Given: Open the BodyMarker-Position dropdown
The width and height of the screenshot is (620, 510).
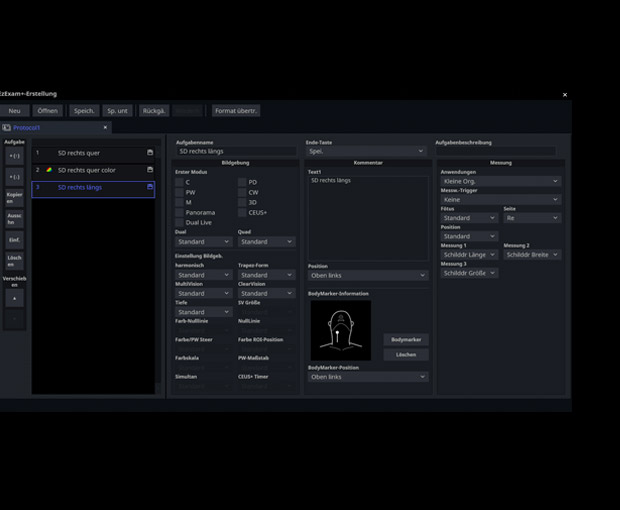Looking at the screenshot, I should pos(367,377).
